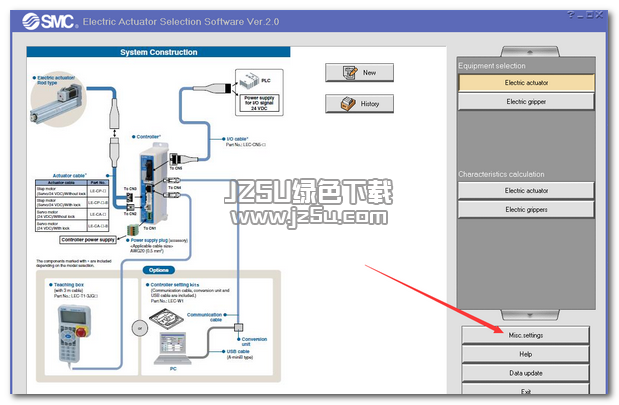
Task: Click the controller unit image
Action: [x=155, y=184]
